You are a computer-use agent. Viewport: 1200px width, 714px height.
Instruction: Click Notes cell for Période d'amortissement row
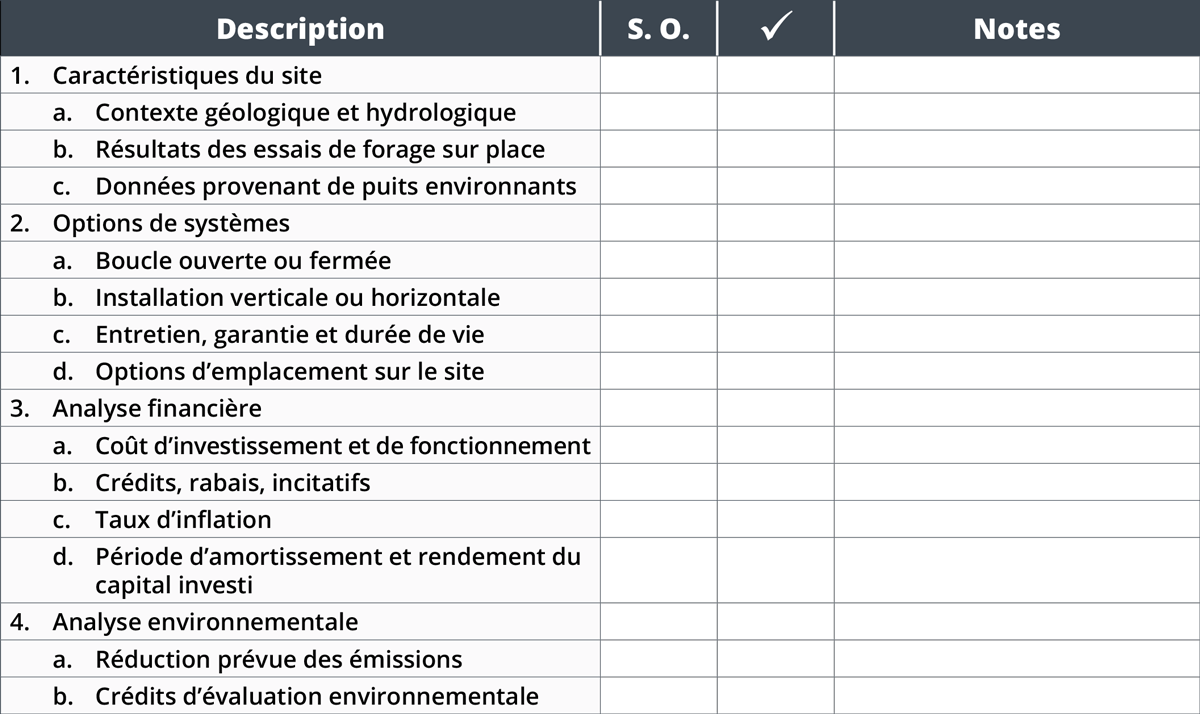1017,570
